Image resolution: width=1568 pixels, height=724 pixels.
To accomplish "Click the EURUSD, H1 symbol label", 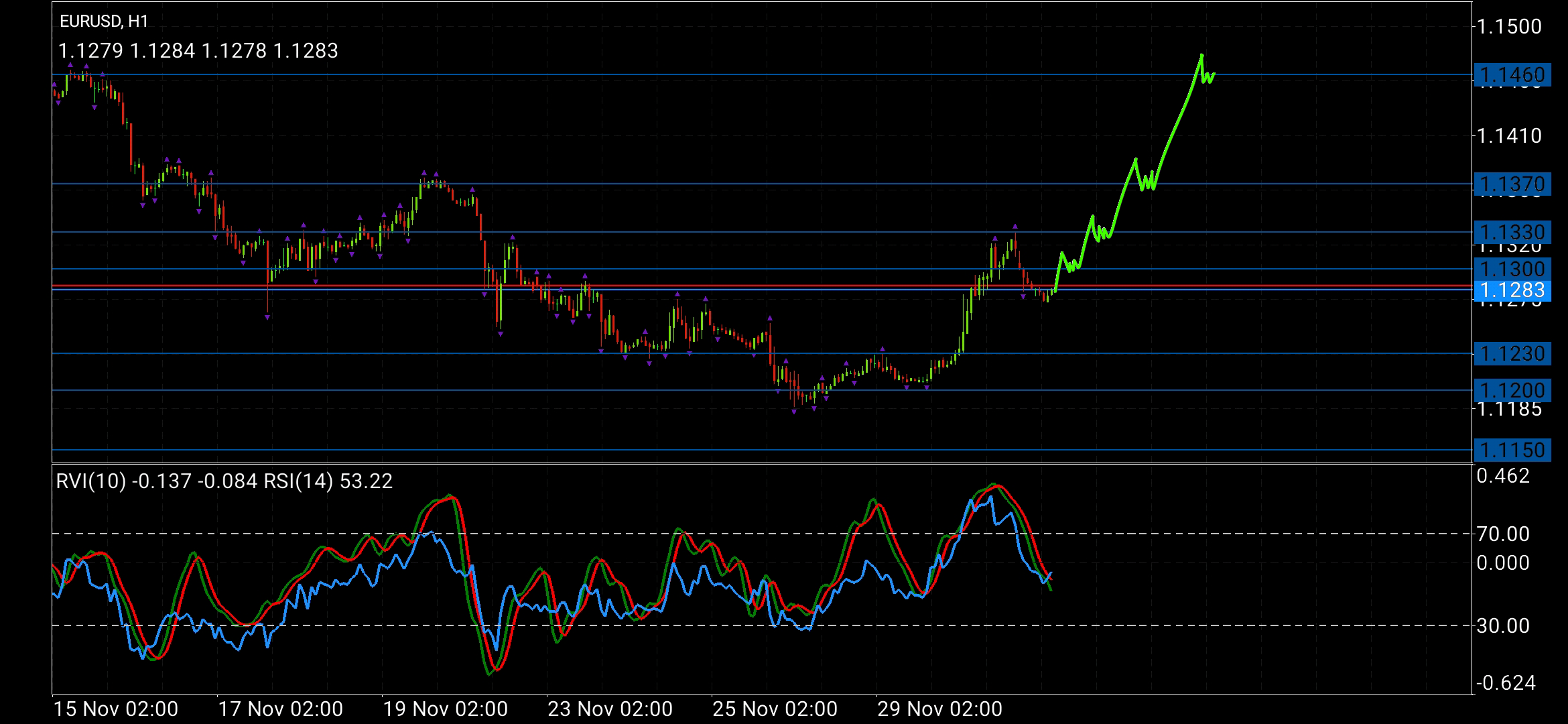I will coord(104,21).
